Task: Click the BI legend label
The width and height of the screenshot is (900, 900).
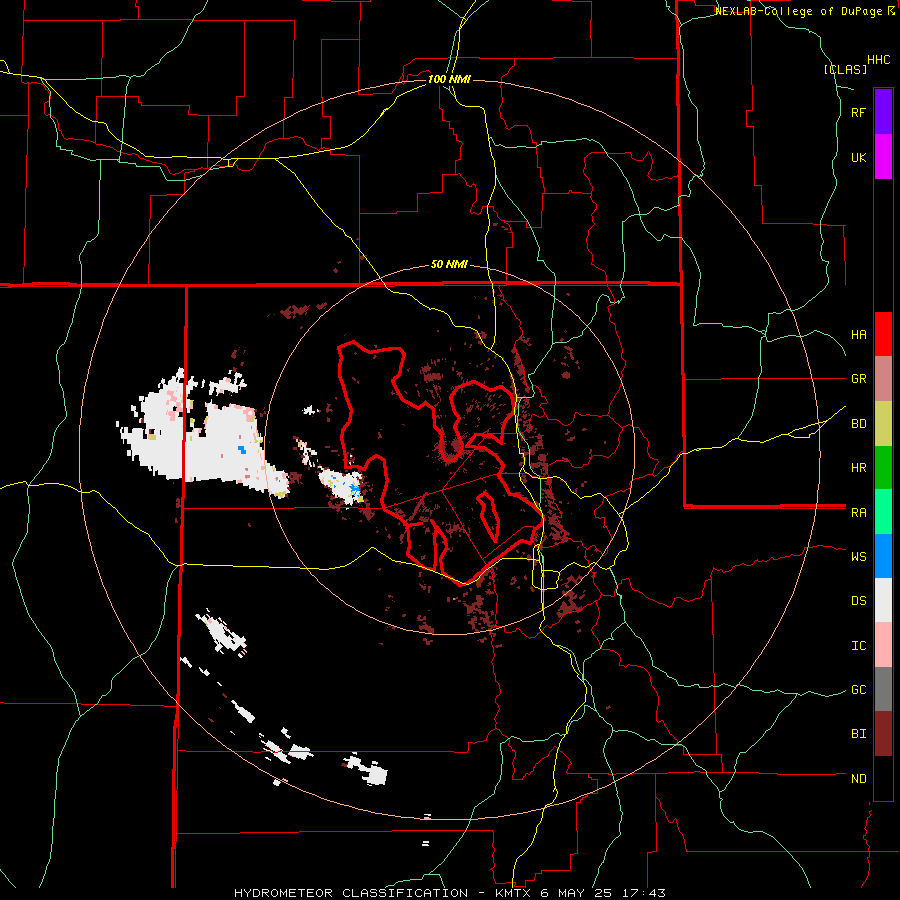Action: (x=859, y=734)
